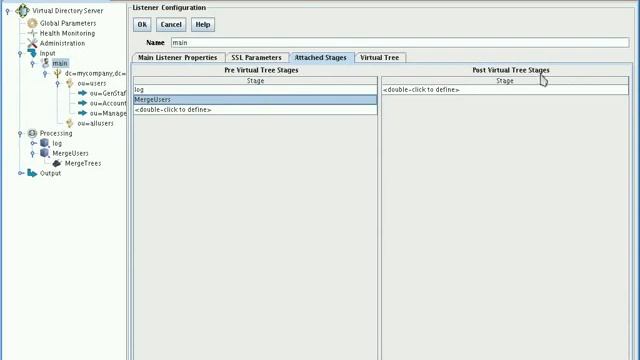Click the main listener icon
The width and height of the screenshot is (640, 360).
(x=45, y=63)
